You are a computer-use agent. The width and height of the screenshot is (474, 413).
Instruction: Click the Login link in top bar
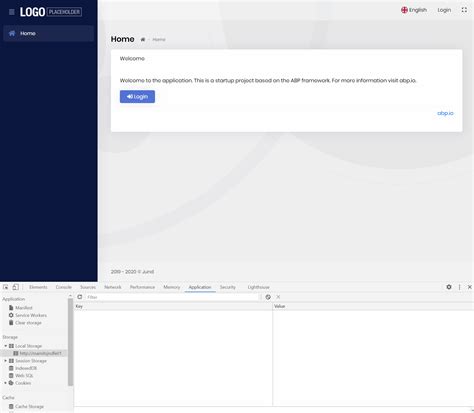444,10
